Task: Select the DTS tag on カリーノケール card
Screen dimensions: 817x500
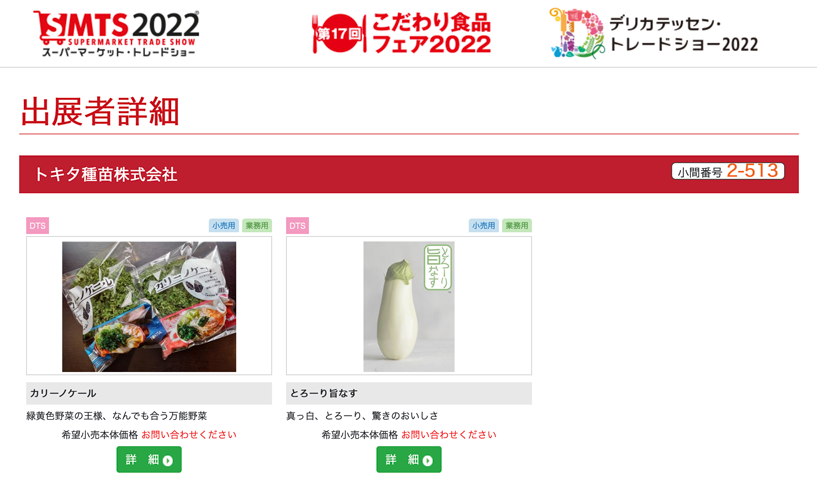Action: [x=38, y=226]
